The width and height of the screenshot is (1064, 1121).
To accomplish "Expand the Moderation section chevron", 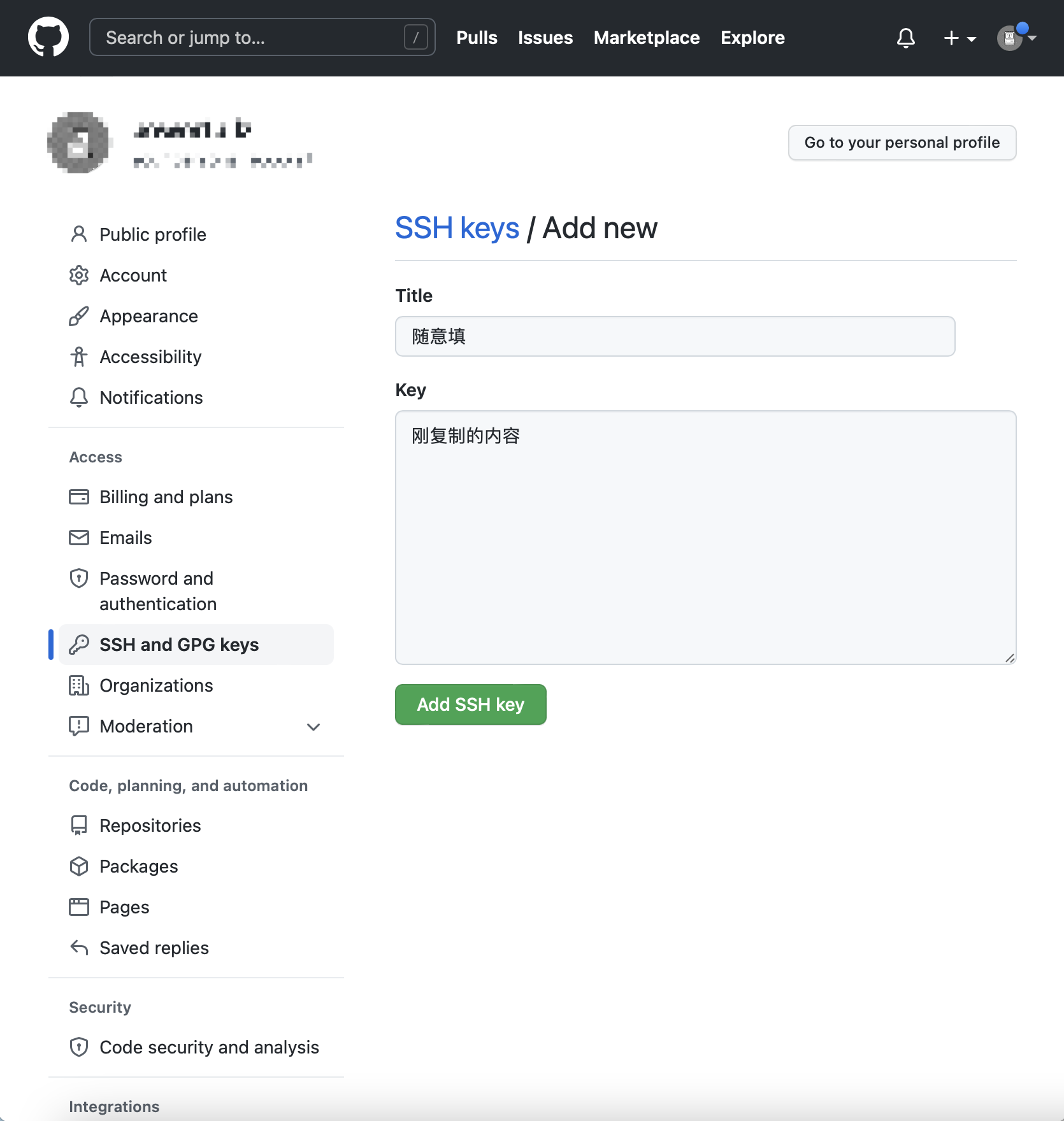I will pyautogui.click(x=313, y=727).
